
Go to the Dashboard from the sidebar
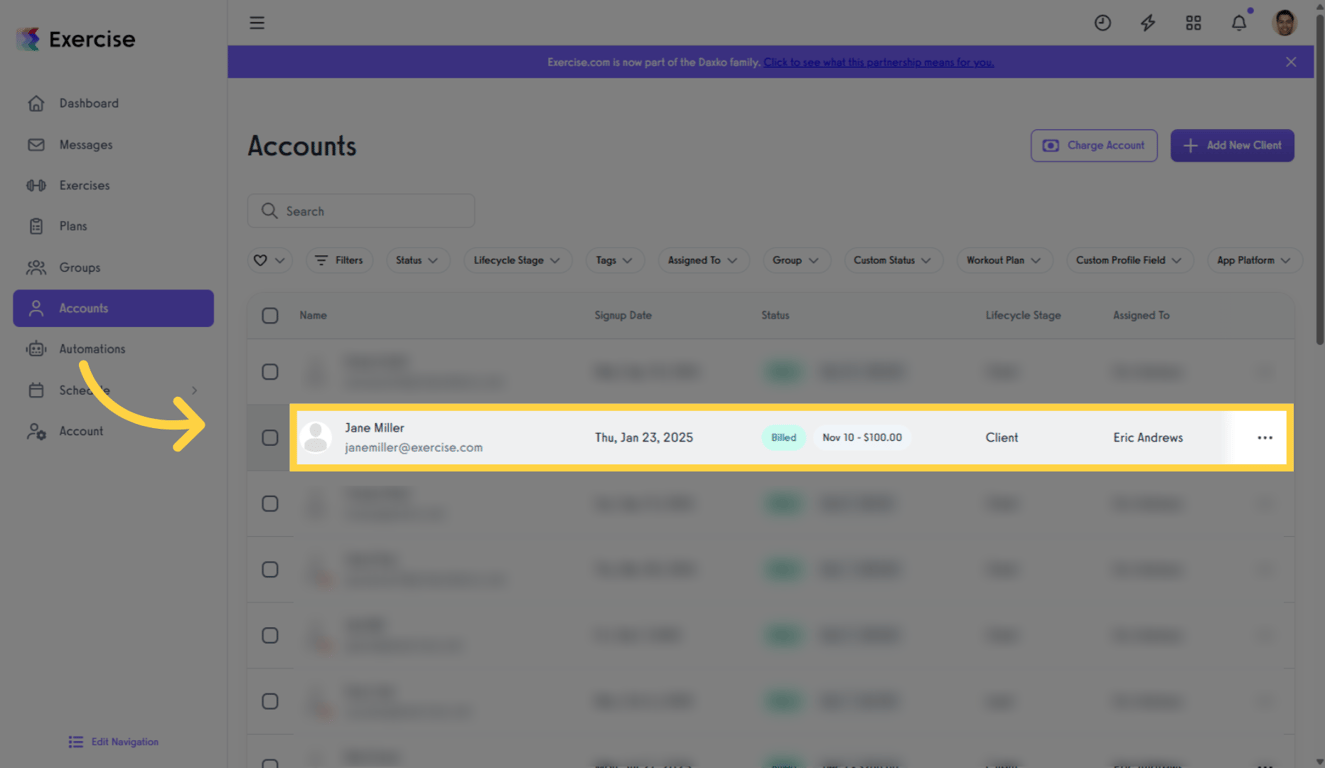[89, 103]
